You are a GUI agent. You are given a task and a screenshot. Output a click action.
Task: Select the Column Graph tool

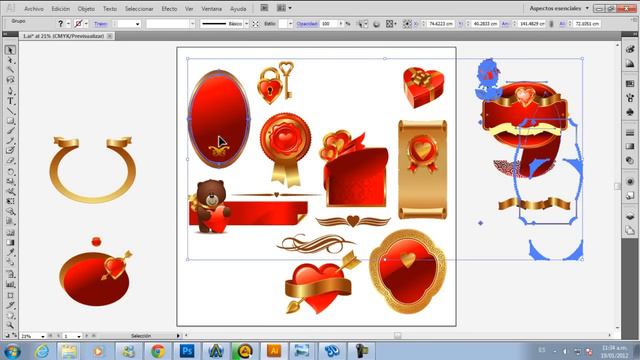click(10, 285)
